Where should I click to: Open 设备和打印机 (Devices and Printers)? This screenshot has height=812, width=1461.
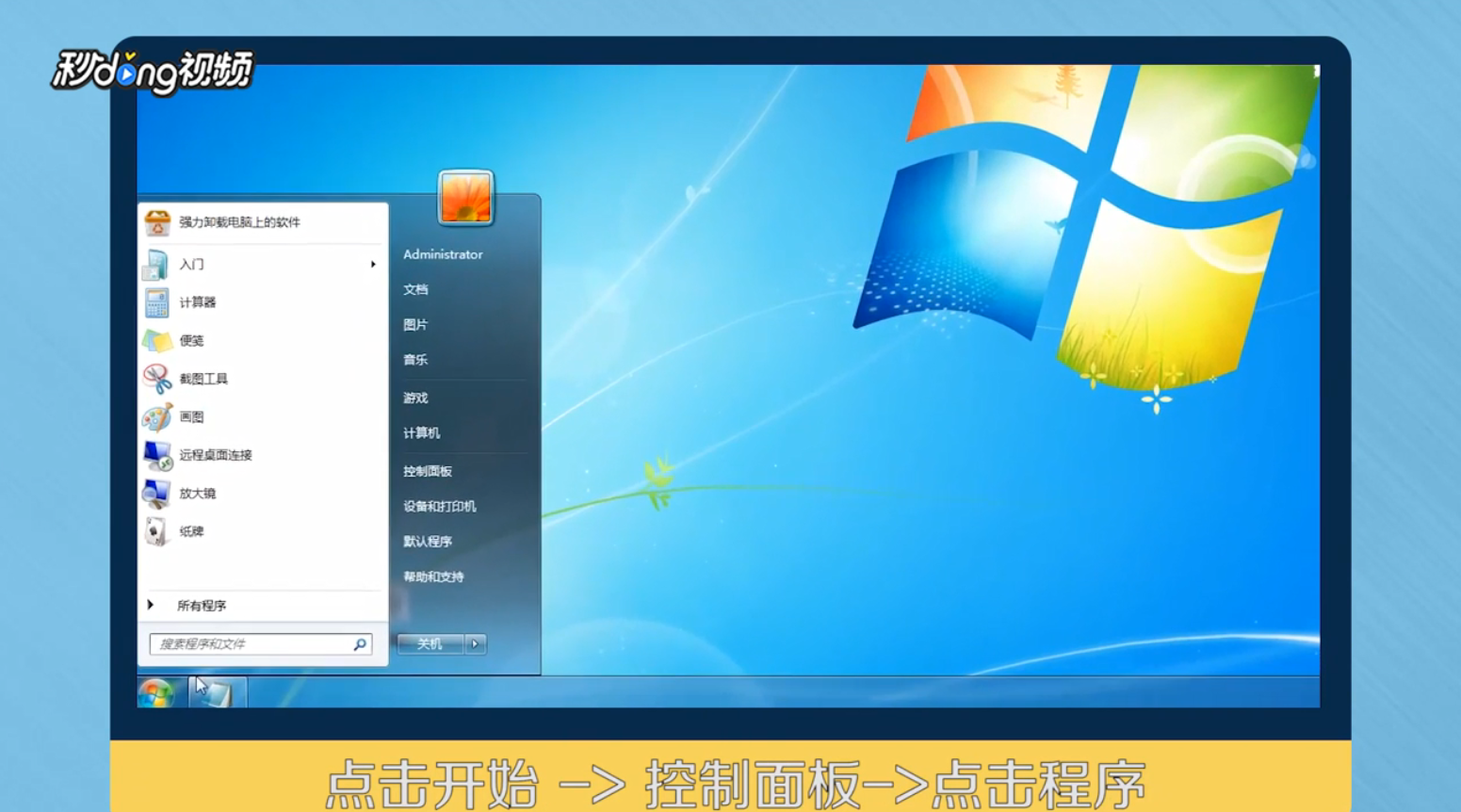click(x=440, y=506)
